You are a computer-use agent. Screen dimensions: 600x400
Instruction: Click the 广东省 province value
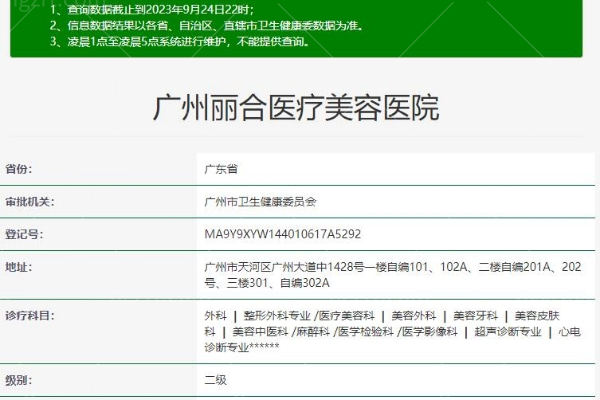point(220,169)
